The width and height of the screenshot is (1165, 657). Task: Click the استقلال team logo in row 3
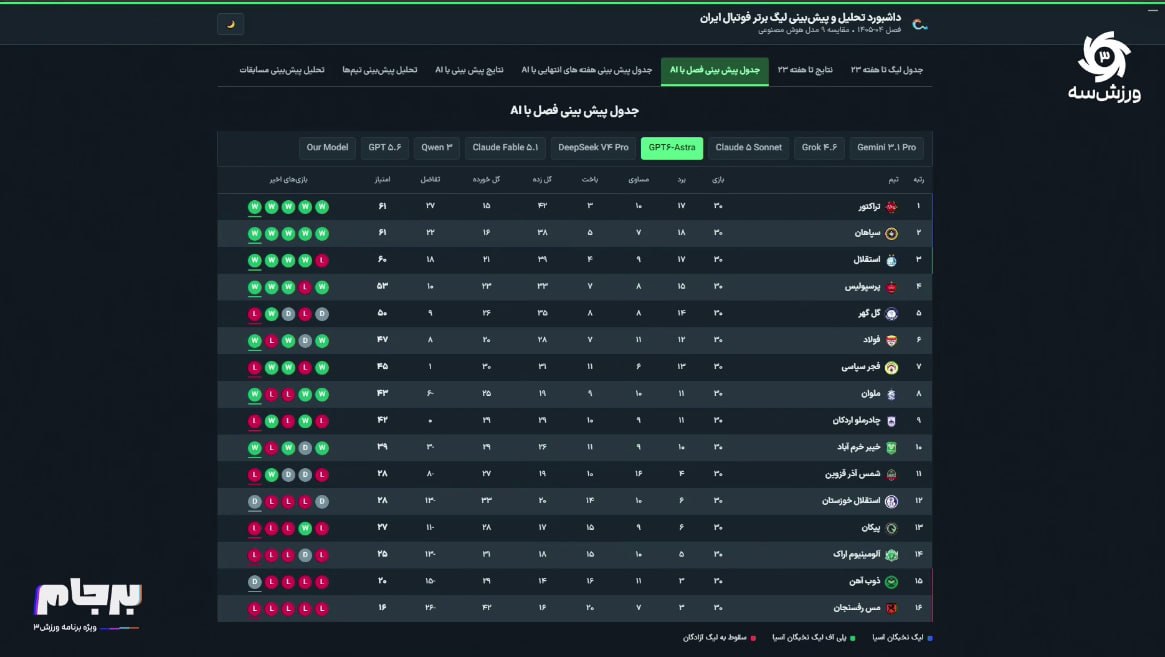tap(892, 260)
